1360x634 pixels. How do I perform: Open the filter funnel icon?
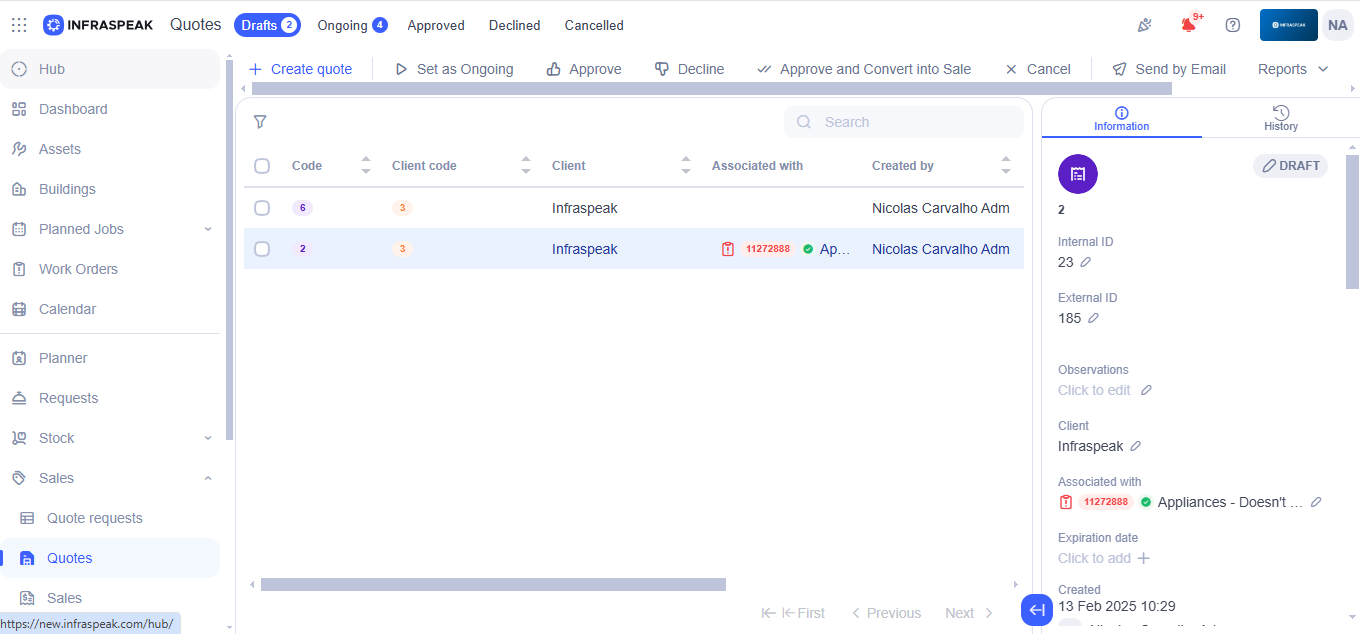pos(260,122)
